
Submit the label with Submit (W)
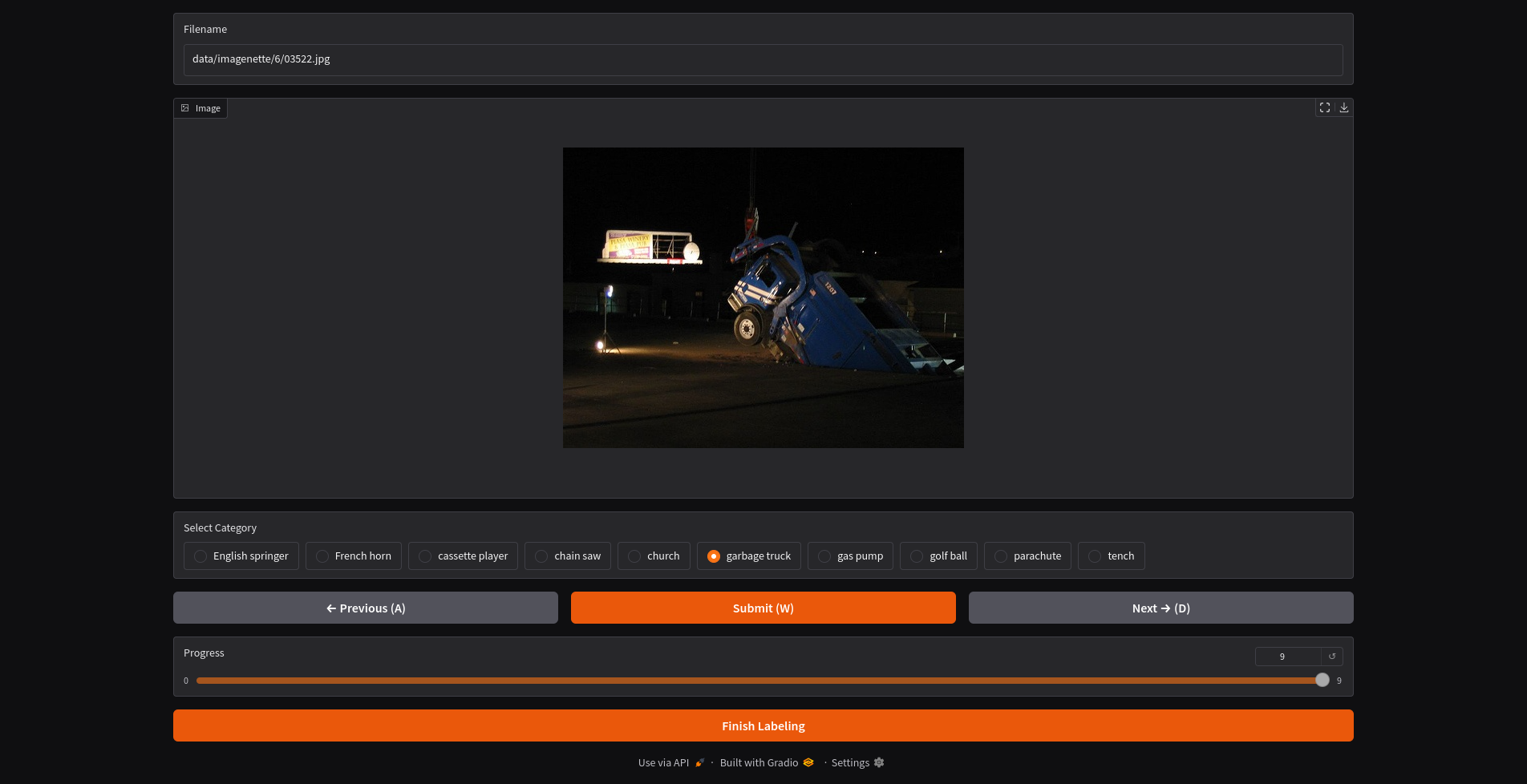(x=763, y=608)
